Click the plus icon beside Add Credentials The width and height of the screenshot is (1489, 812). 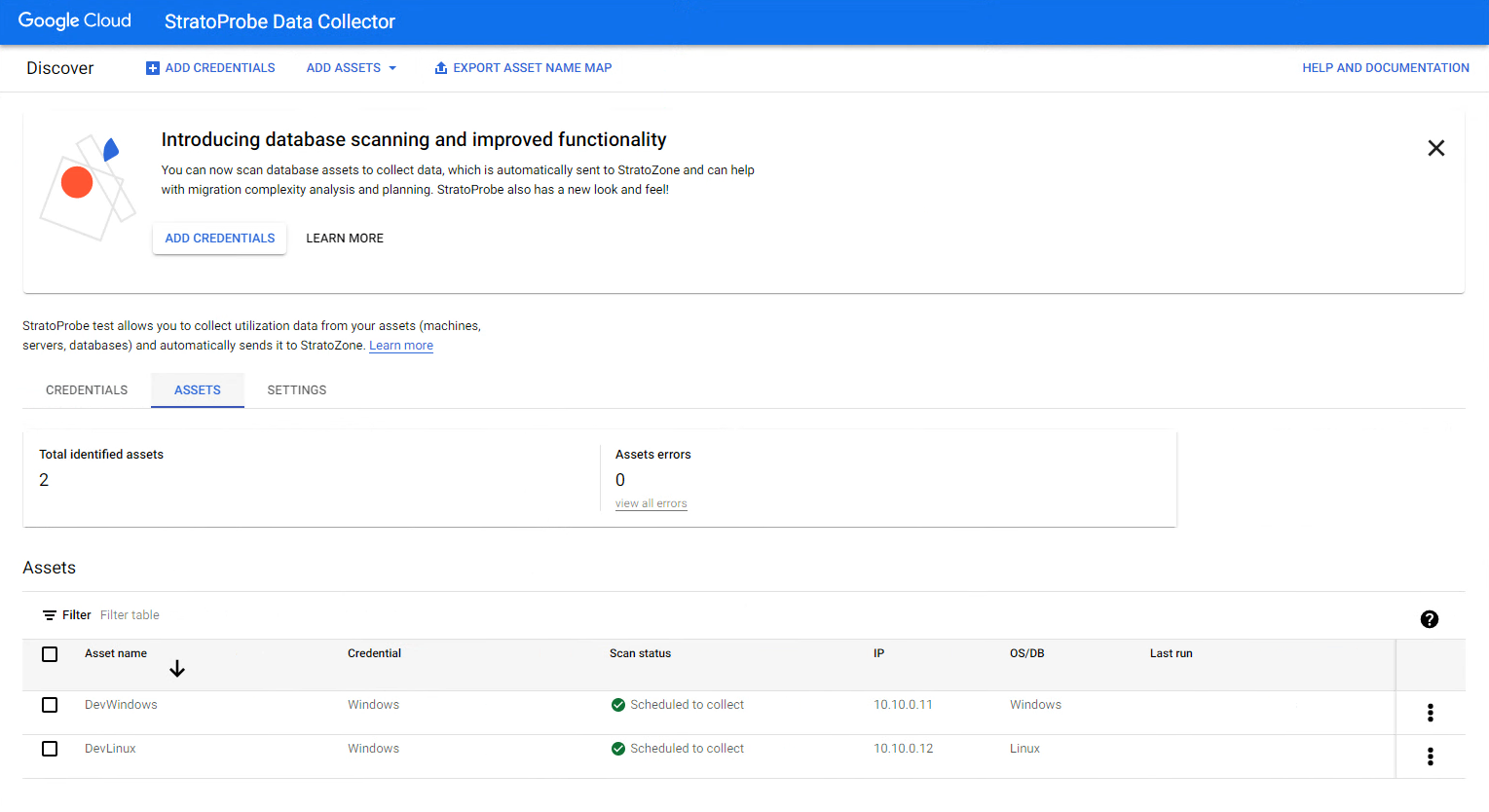(153, 68)
